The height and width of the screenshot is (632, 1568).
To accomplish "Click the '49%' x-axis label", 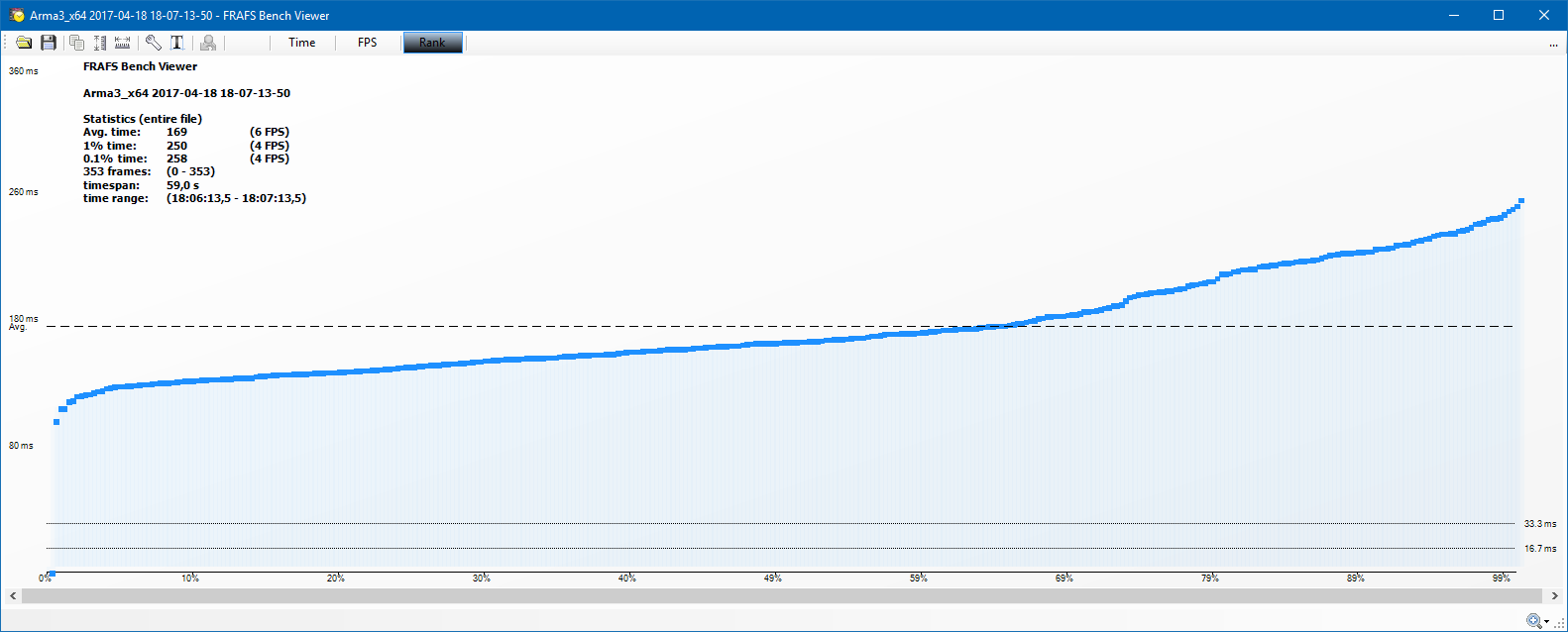I will click(x=772, y=578).
